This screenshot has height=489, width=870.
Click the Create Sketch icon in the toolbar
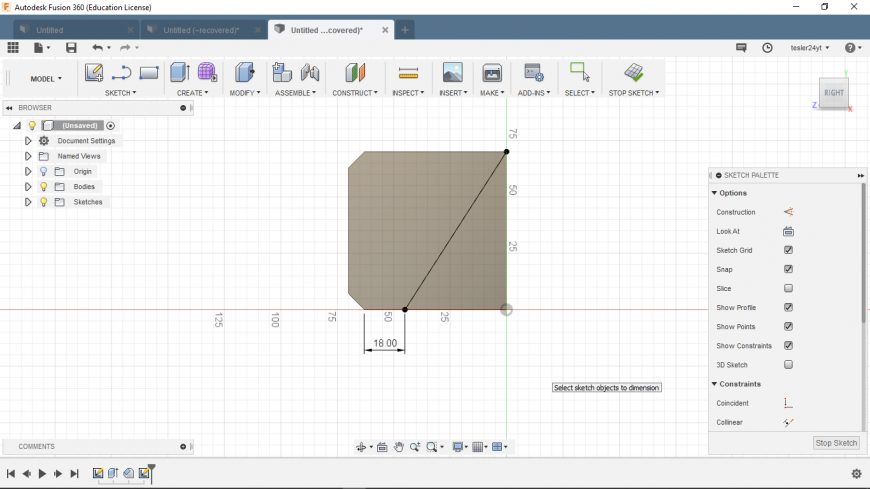(93, 72)
